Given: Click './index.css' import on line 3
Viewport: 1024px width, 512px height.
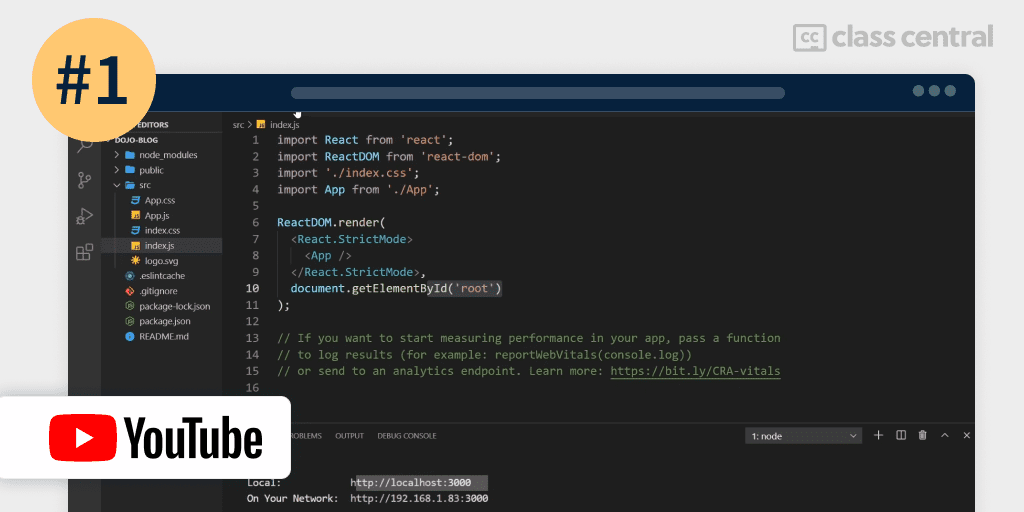Looking at the screenshot, I should 369,173.
